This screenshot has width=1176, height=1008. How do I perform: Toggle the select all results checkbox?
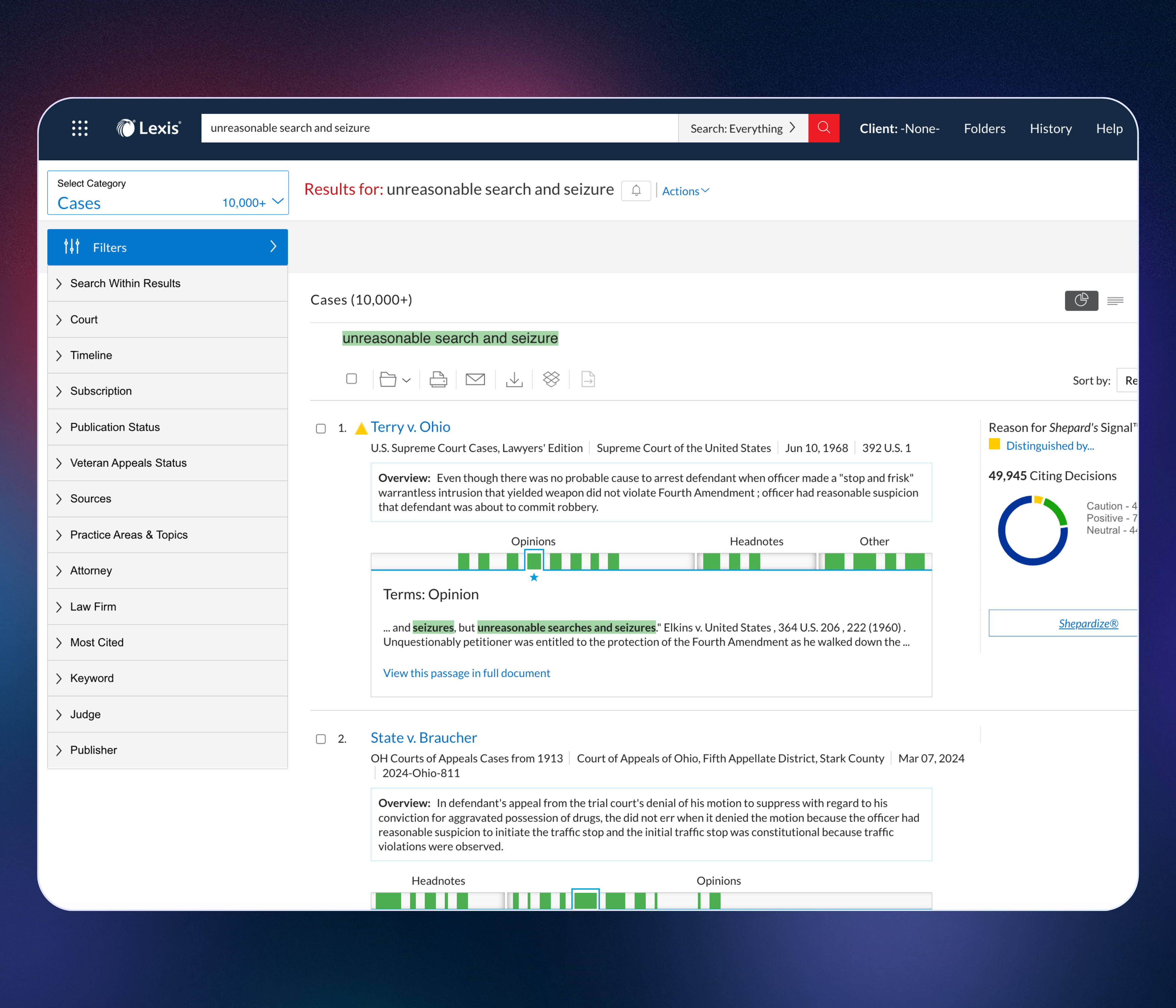(351, 379)
